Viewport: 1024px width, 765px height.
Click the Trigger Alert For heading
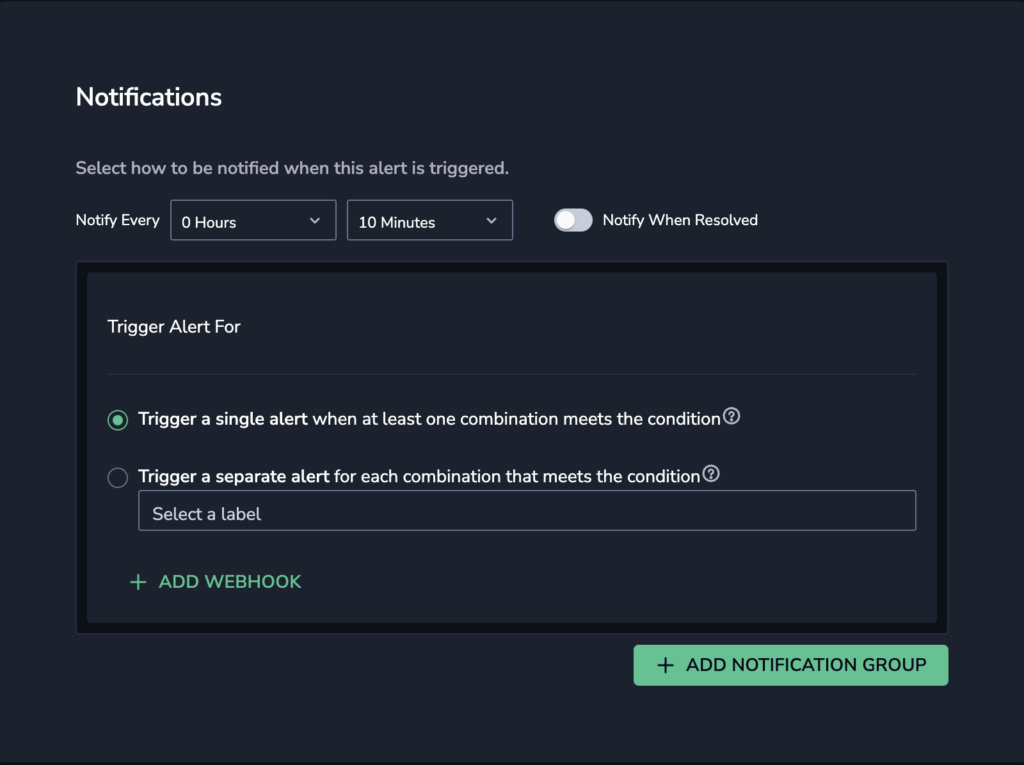click(174, 327)
